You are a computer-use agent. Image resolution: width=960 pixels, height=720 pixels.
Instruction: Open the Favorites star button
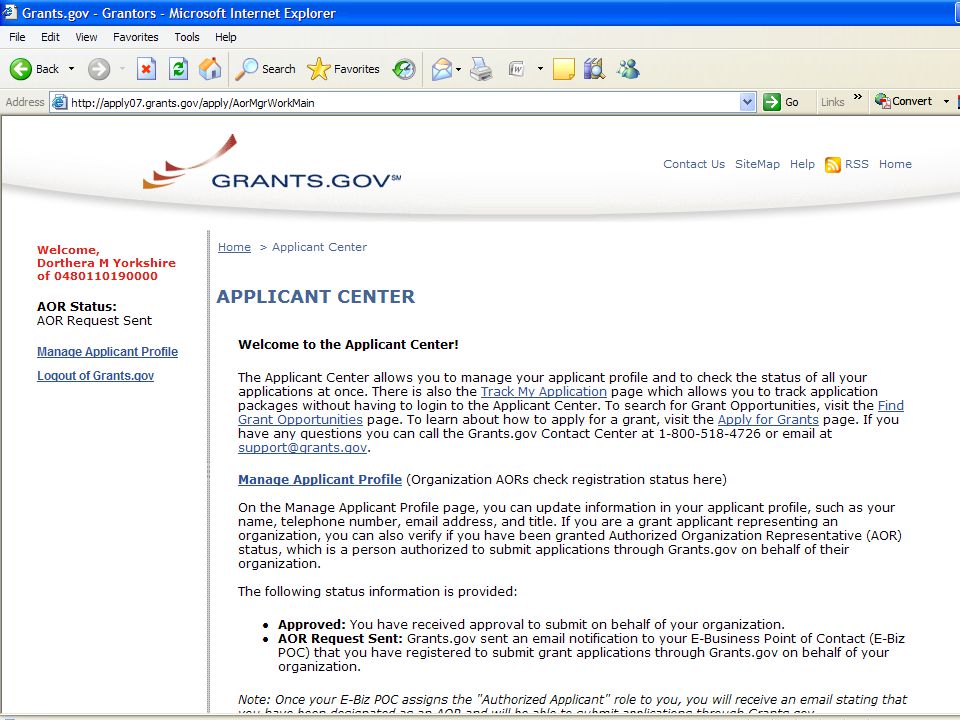point(343,69)
